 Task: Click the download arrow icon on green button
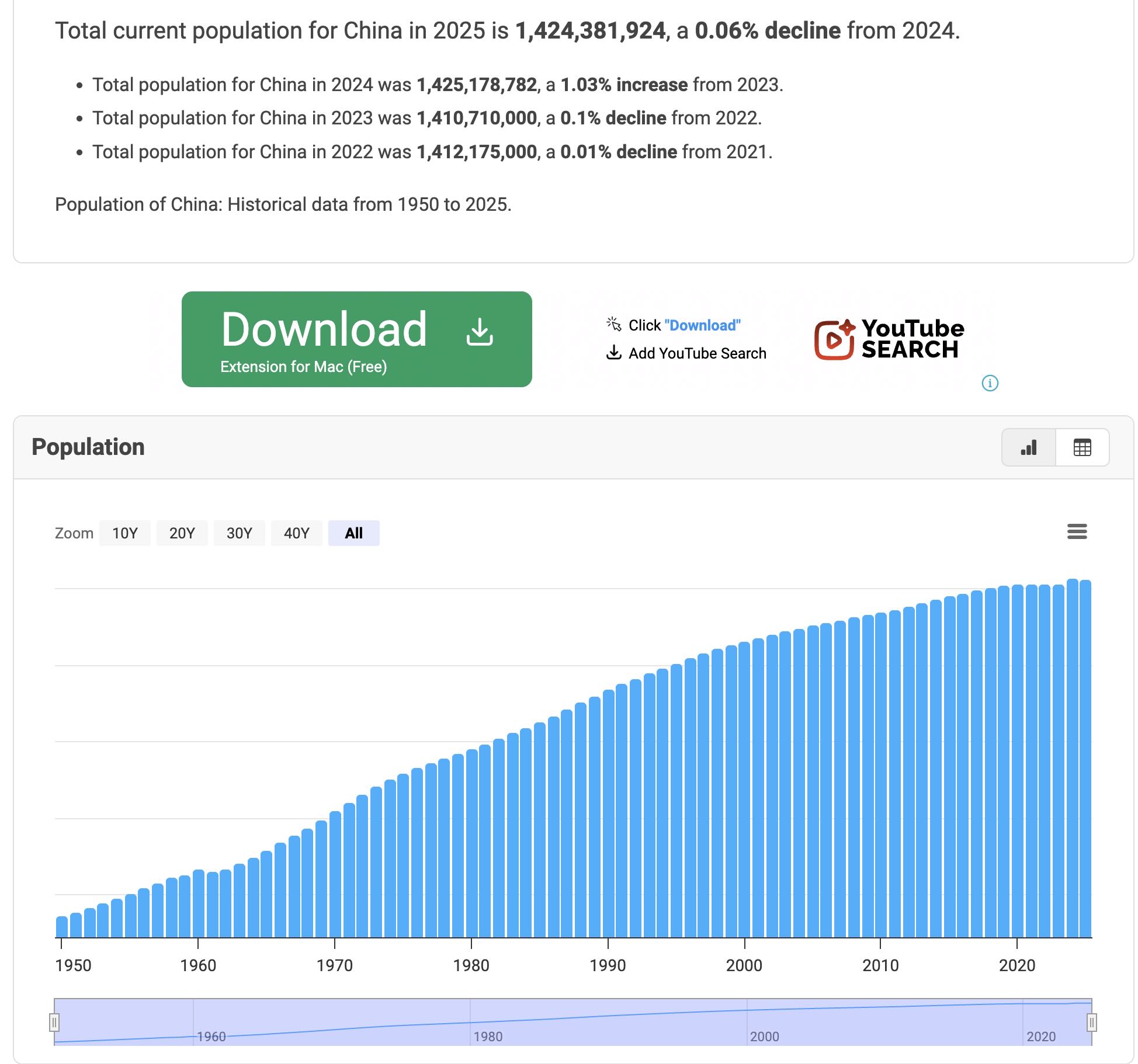pos(480,332)
